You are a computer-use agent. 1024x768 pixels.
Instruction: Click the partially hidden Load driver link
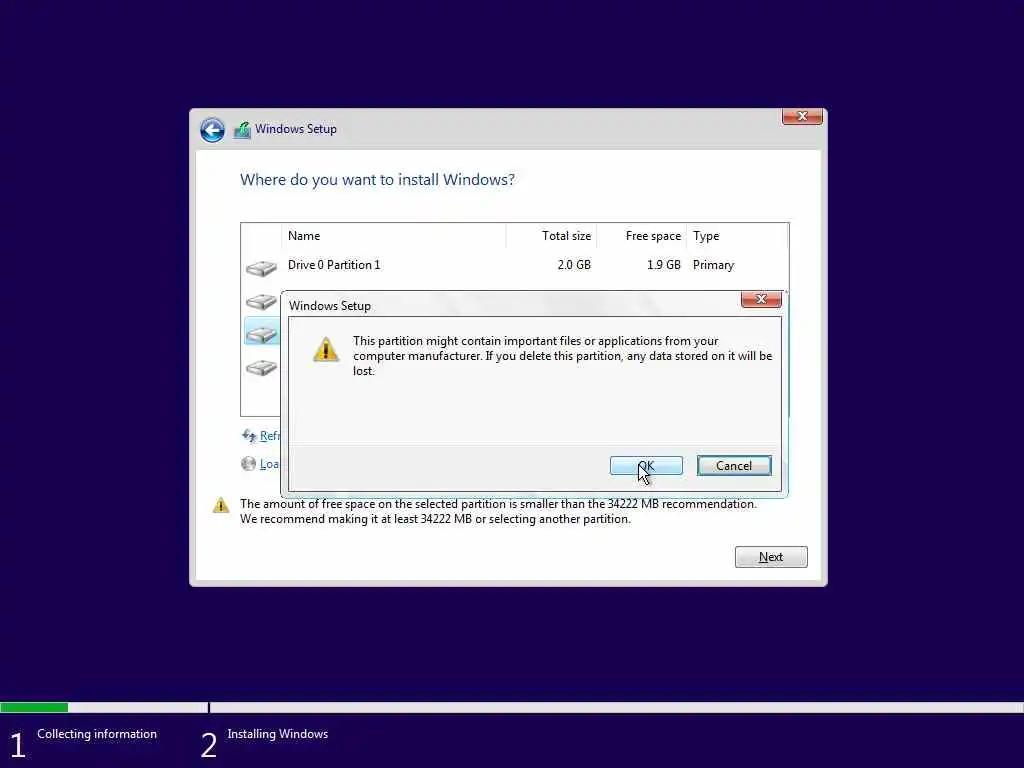point(269,464)
